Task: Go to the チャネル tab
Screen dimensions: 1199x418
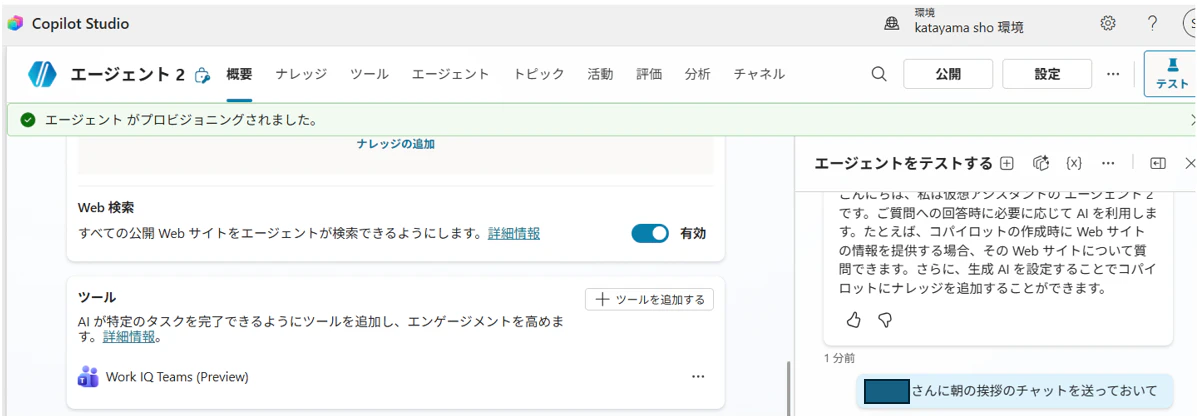Action: point(759,74)
